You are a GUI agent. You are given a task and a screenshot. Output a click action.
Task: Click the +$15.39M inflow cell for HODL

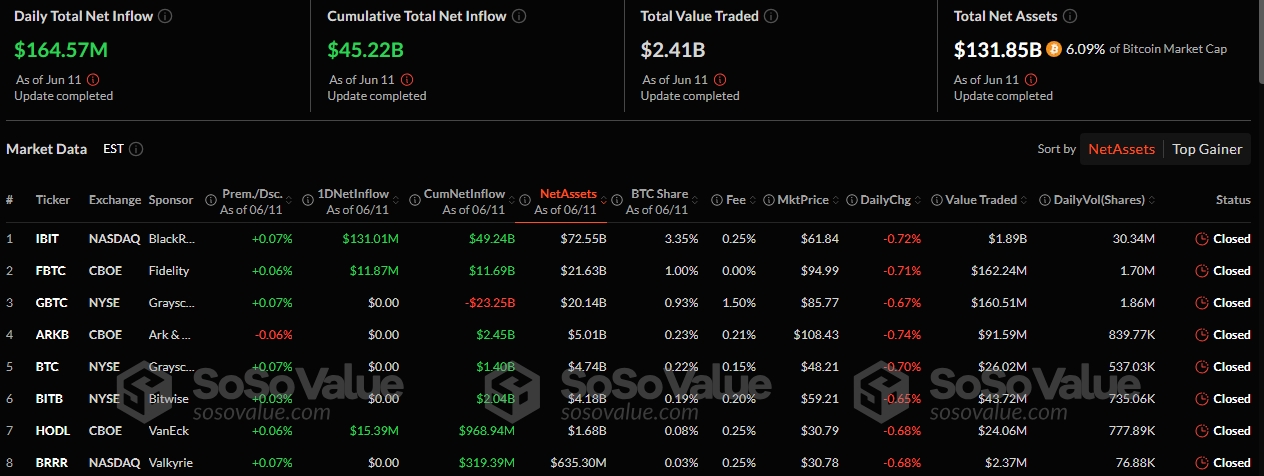click(x=372, y=431)
